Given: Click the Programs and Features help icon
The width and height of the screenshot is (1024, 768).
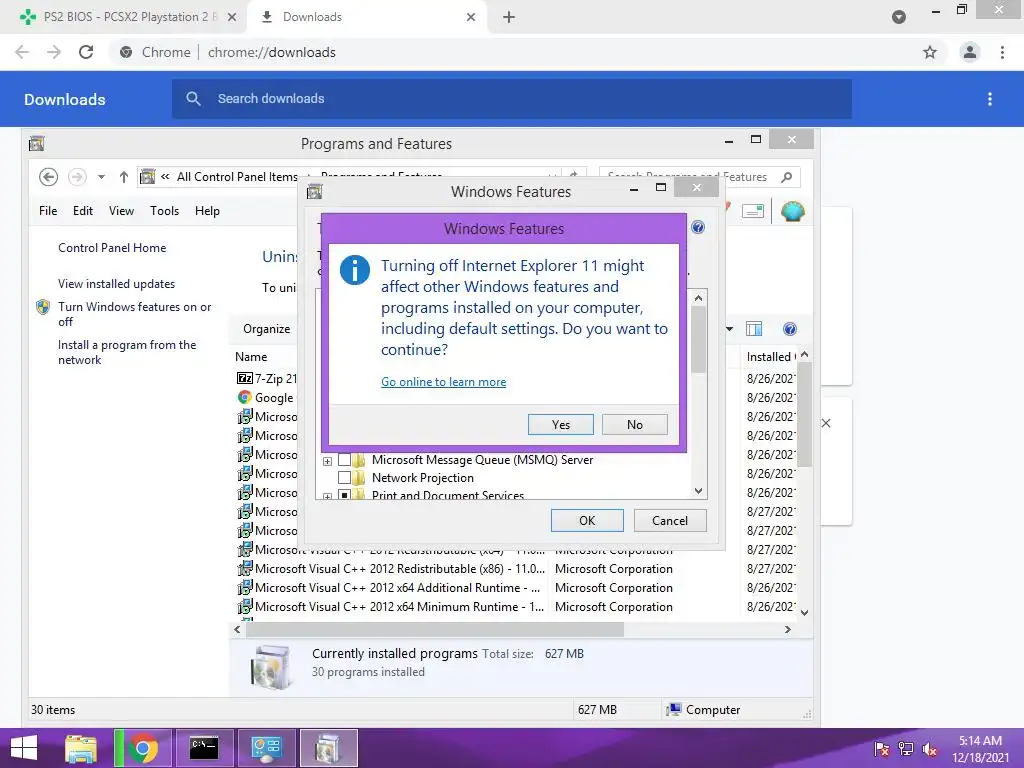Looking at the screenshot, I should point(790,329).
